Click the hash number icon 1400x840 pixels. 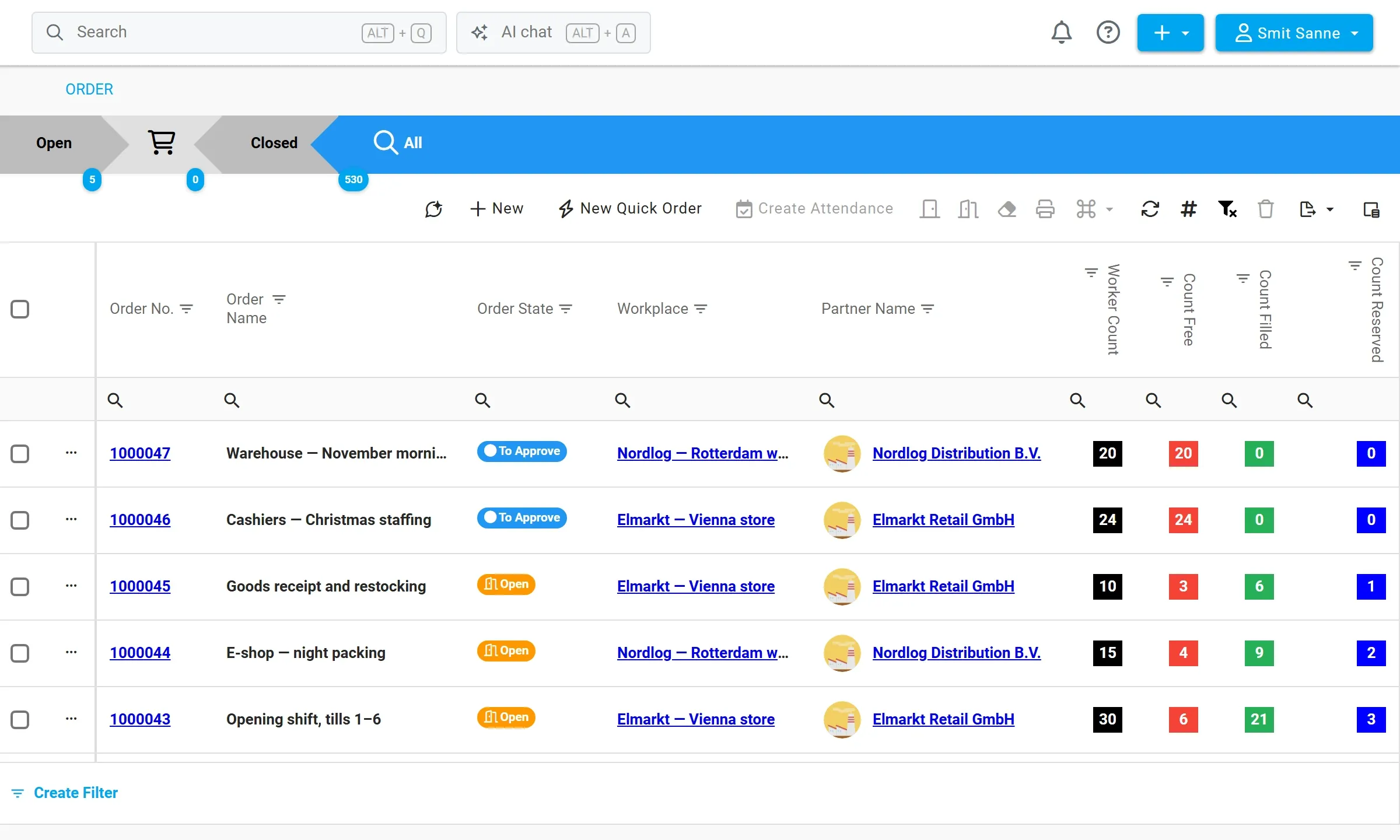(1188, 209)
